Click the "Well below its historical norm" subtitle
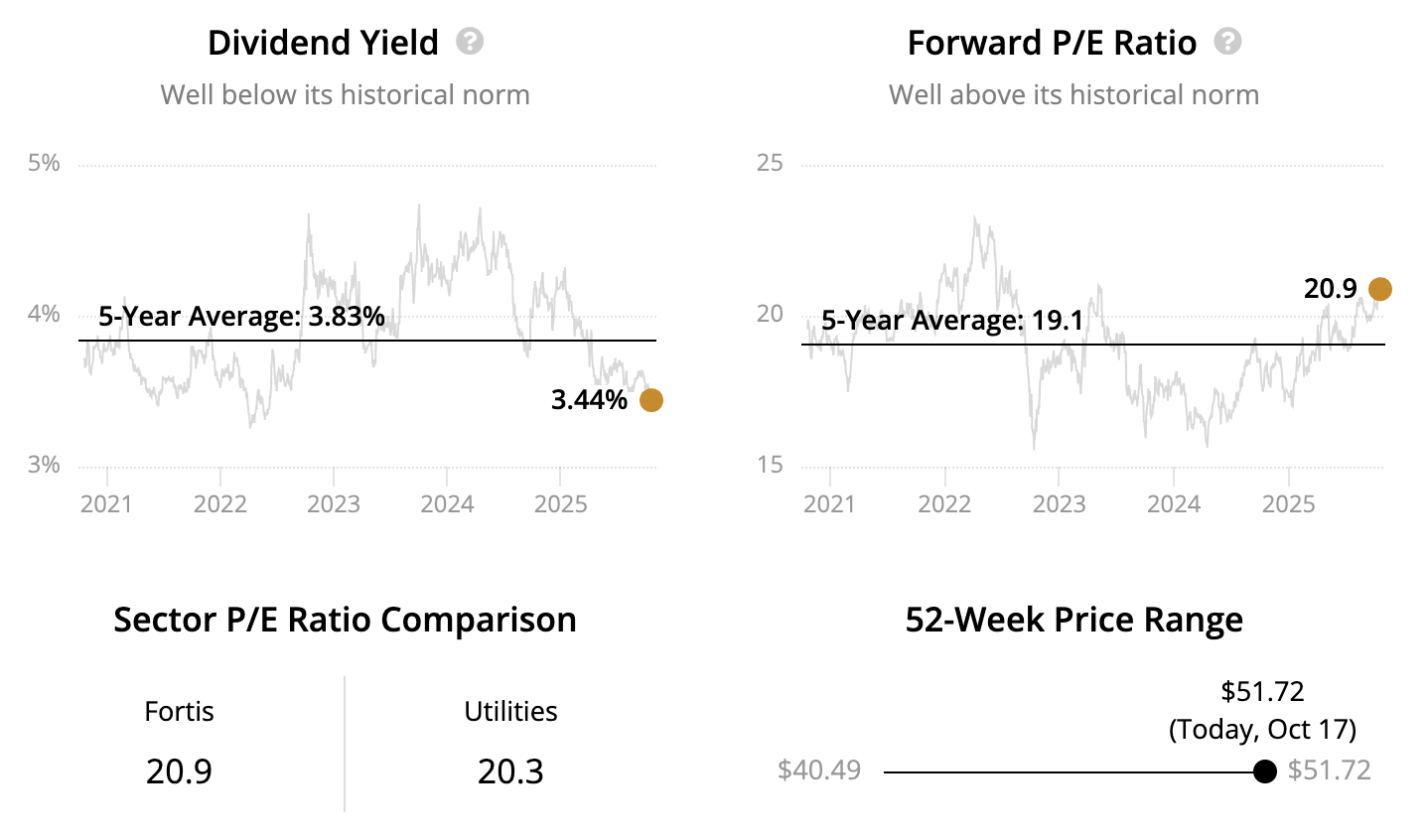The image size is (1428, 840). coord(345,95)
